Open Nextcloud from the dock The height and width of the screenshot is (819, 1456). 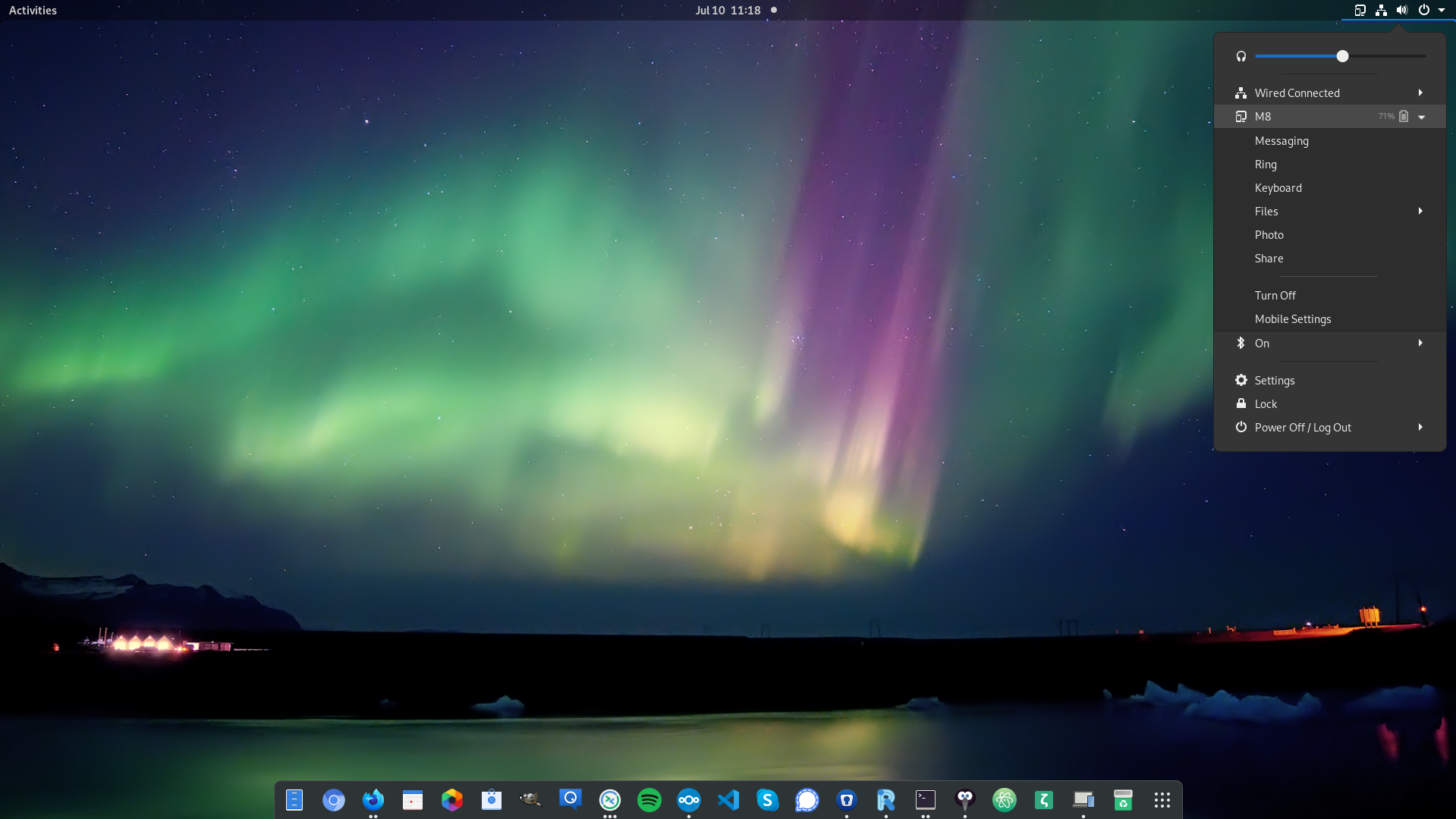(689, 800)
